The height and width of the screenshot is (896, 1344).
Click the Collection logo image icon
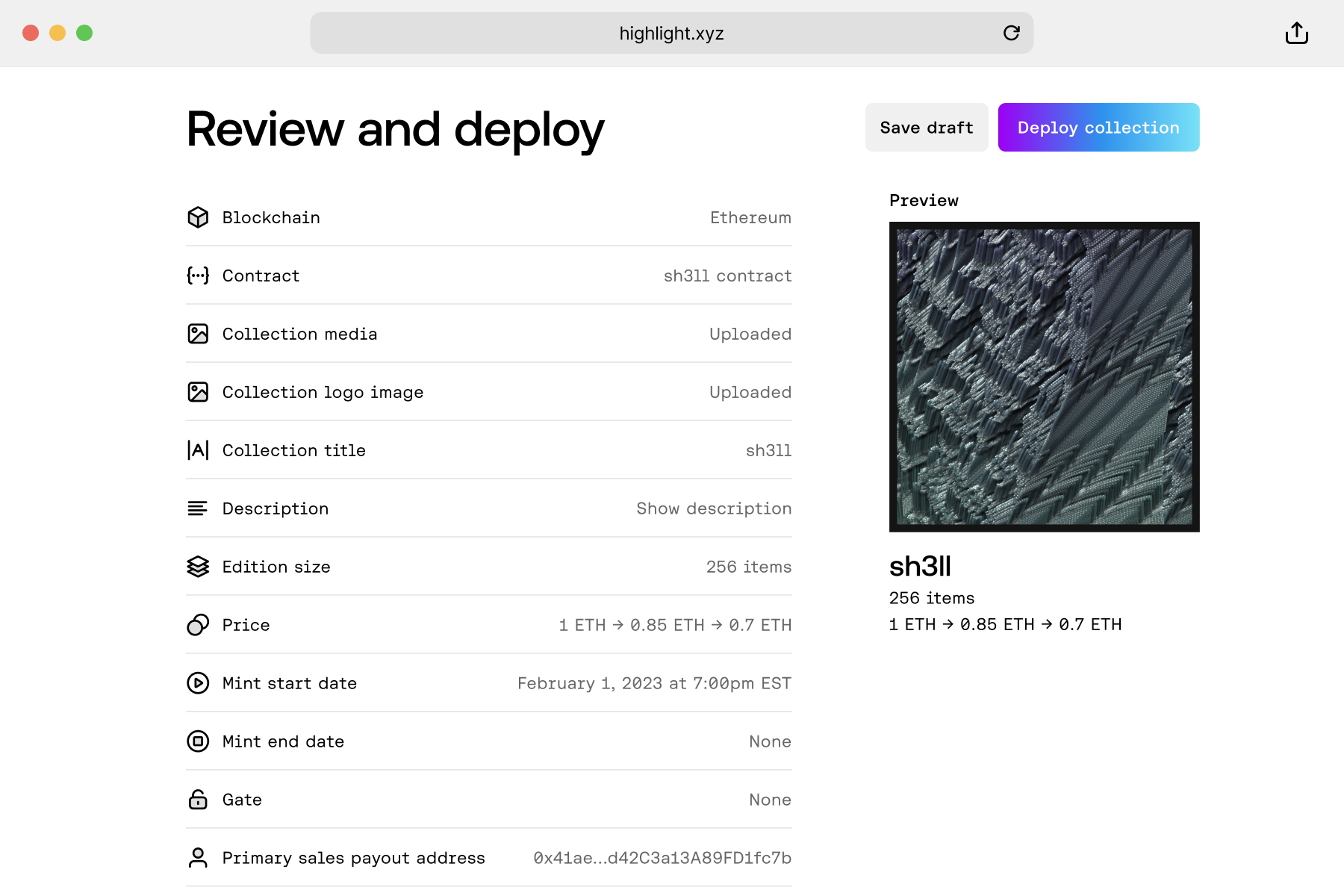tap(198, 392)
